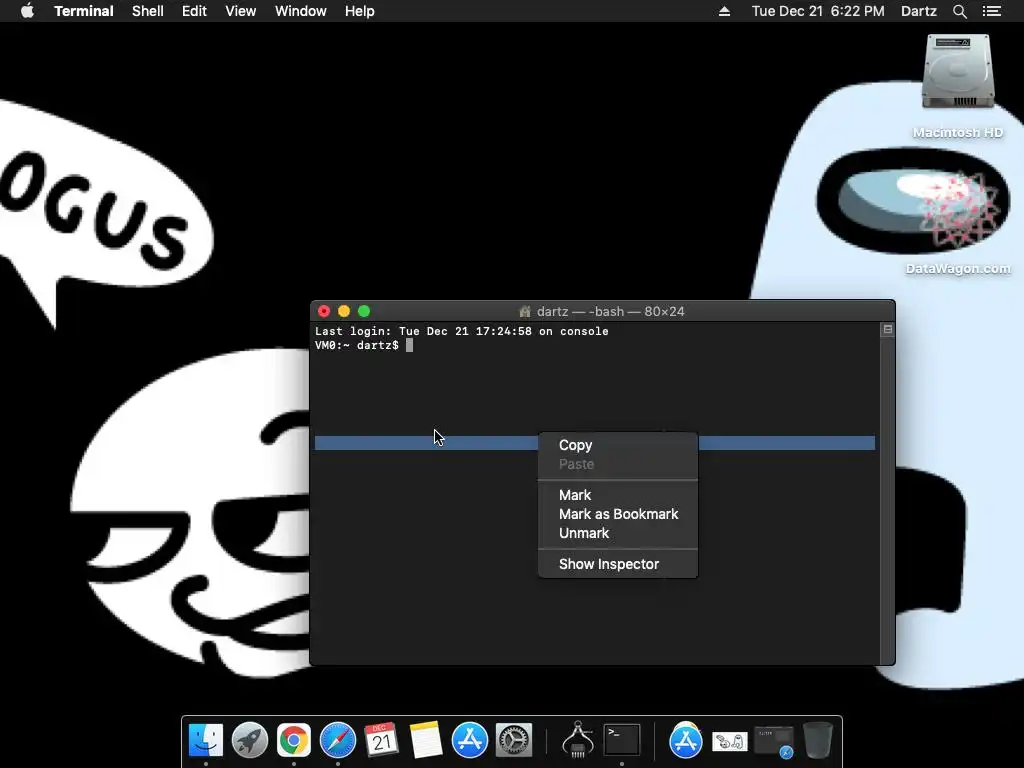Open the Terminal application menu
Viewport: 1024px width, 768px height.
click(x=84, y=11)
